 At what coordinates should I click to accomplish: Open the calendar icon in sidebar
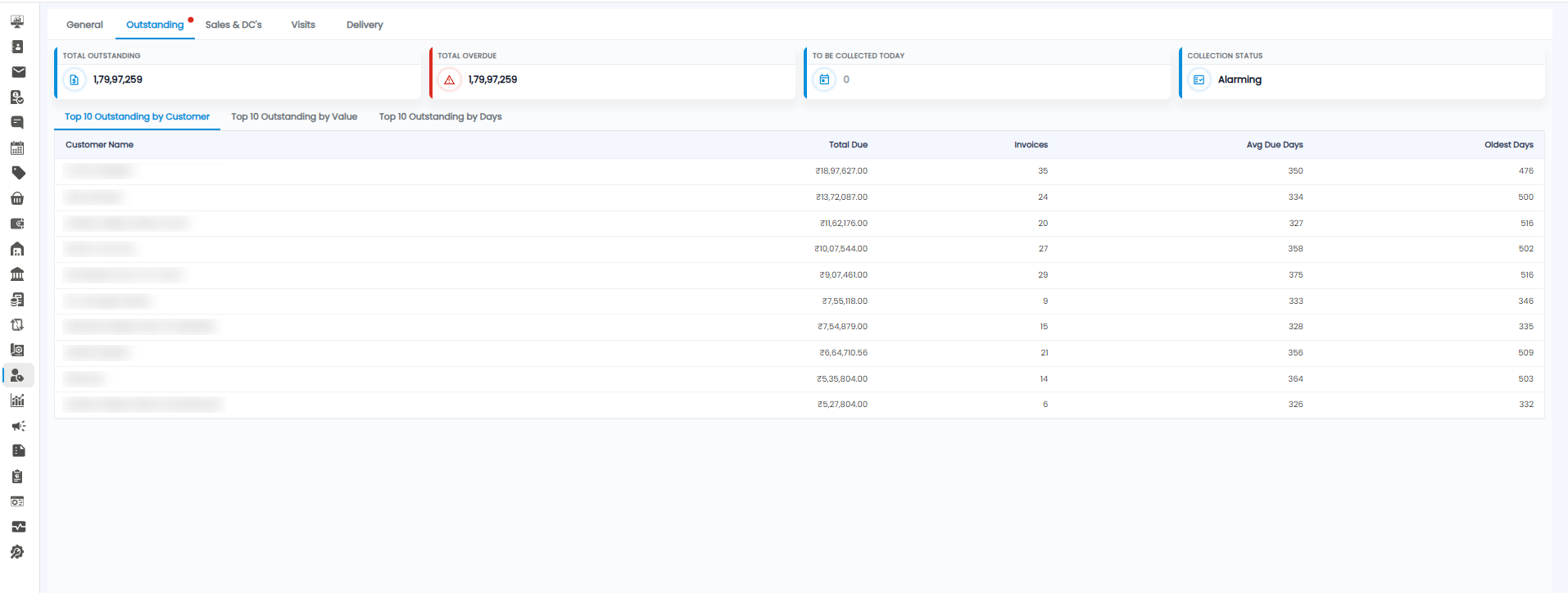[x=17, y=148]
